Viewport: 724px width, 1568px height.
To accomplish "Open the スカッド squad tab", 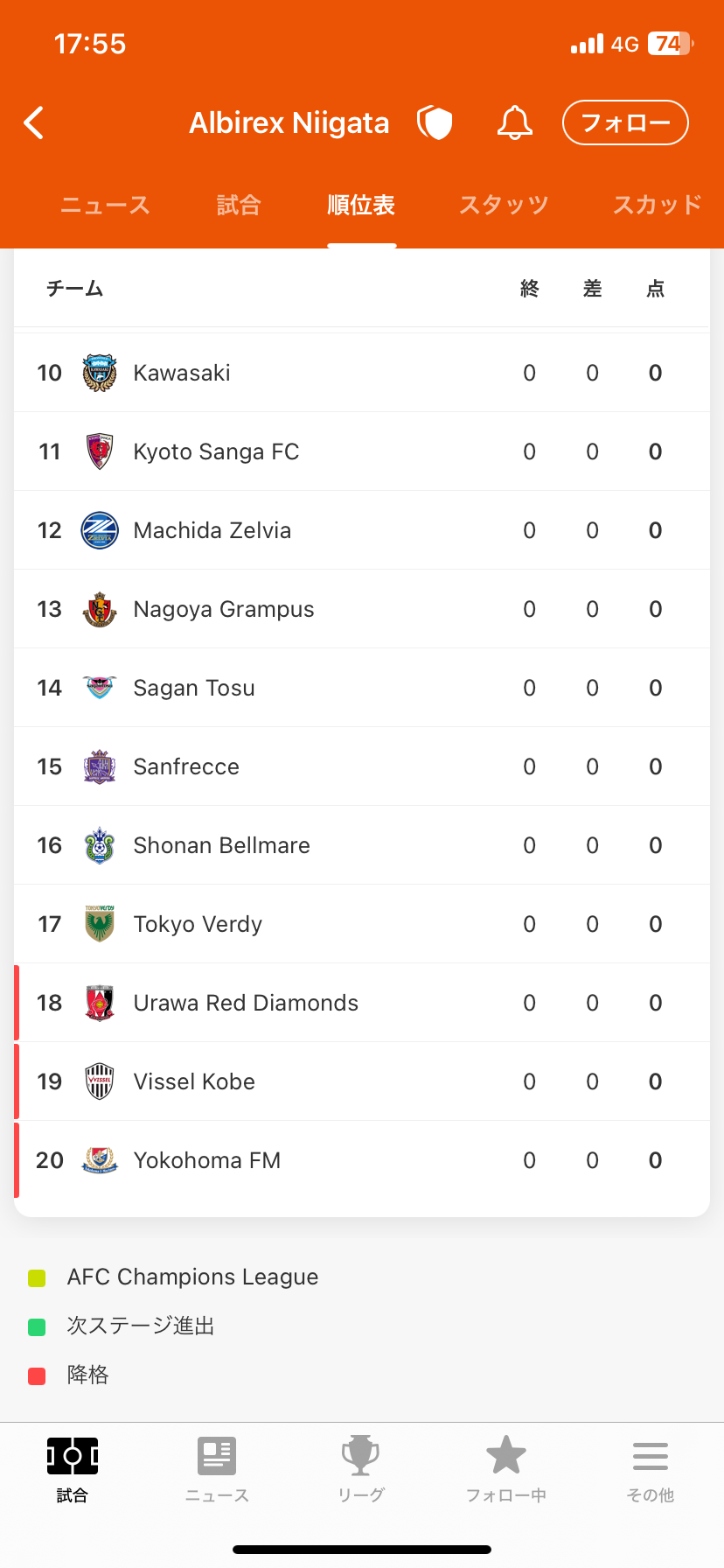I will point(657,206).
